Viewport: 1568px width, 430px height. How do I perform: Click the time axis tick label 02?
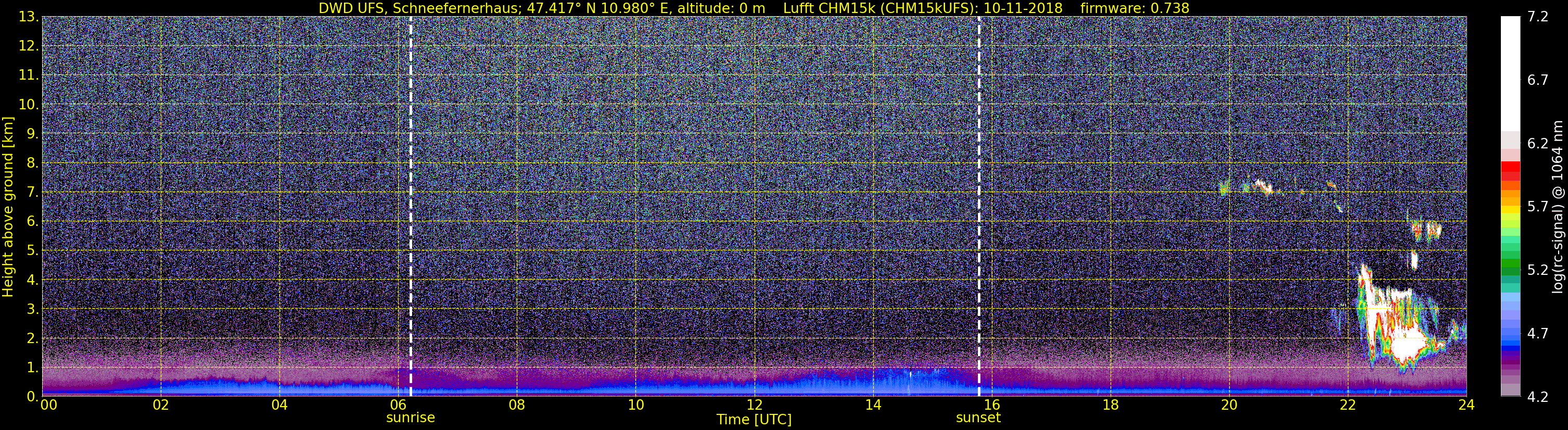(x=161, y=405)
